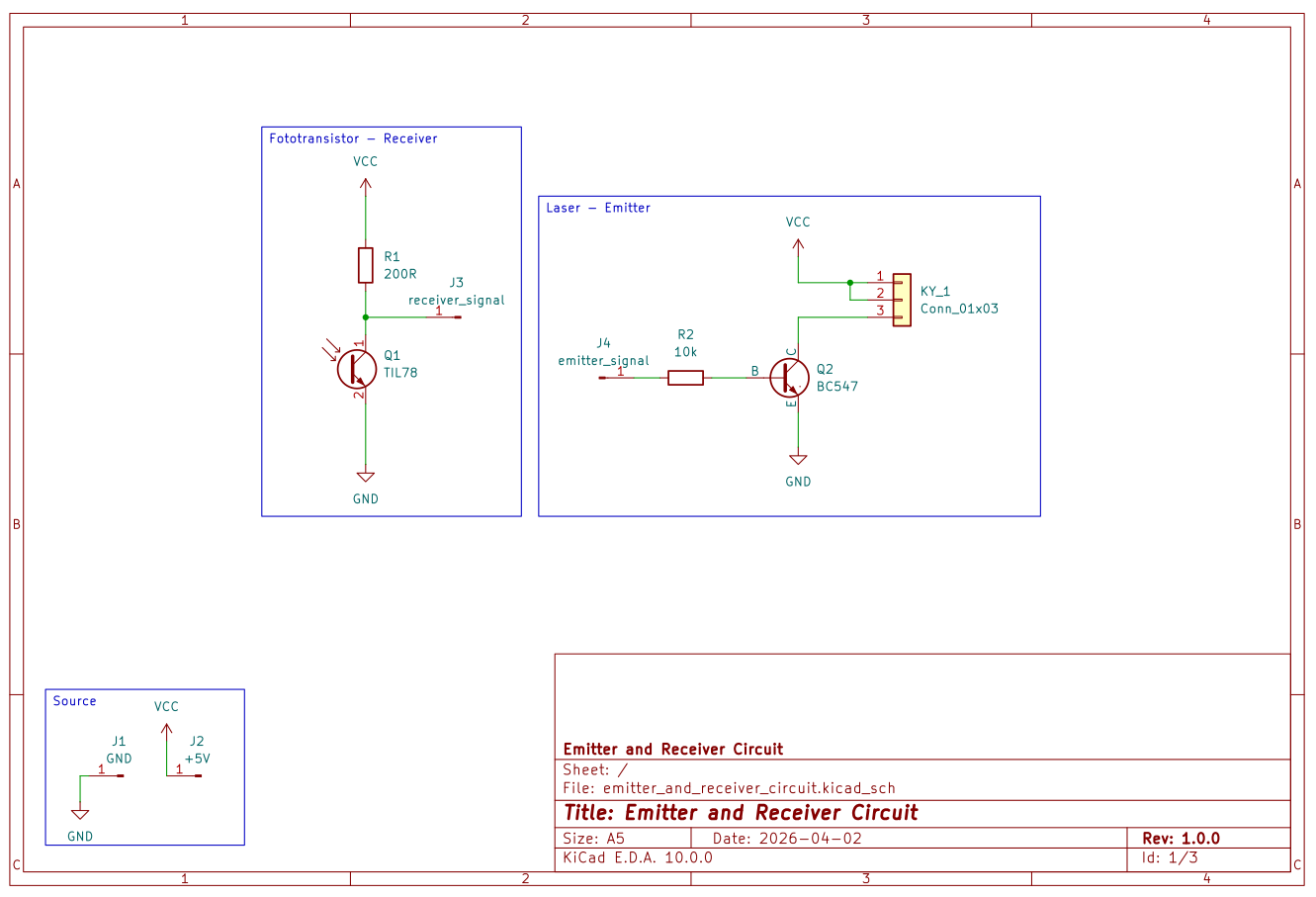
Task: Select the "Fototransistor – Receiver" label
Action: (x=353, y=138)
